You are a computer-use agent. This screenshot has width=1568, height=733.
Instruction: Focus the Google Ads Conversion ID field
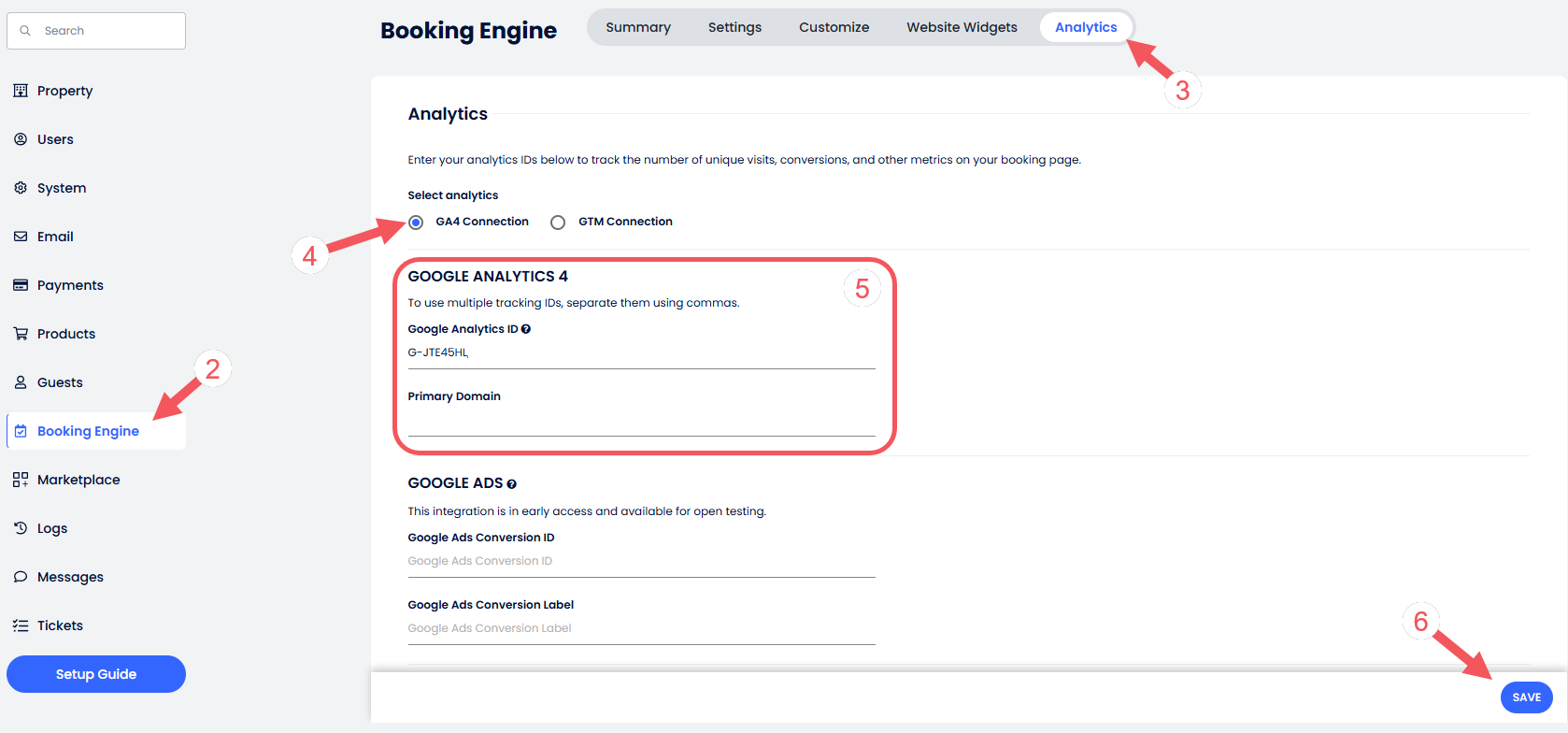(641, 561)
